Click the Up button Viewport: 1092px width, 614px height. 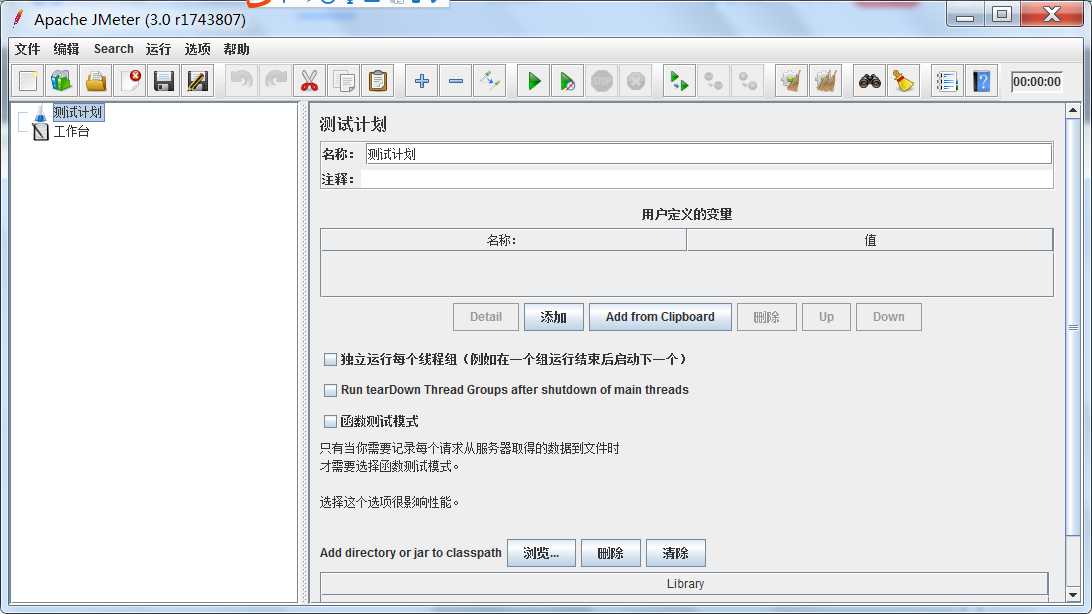click(x=827, y=317)
